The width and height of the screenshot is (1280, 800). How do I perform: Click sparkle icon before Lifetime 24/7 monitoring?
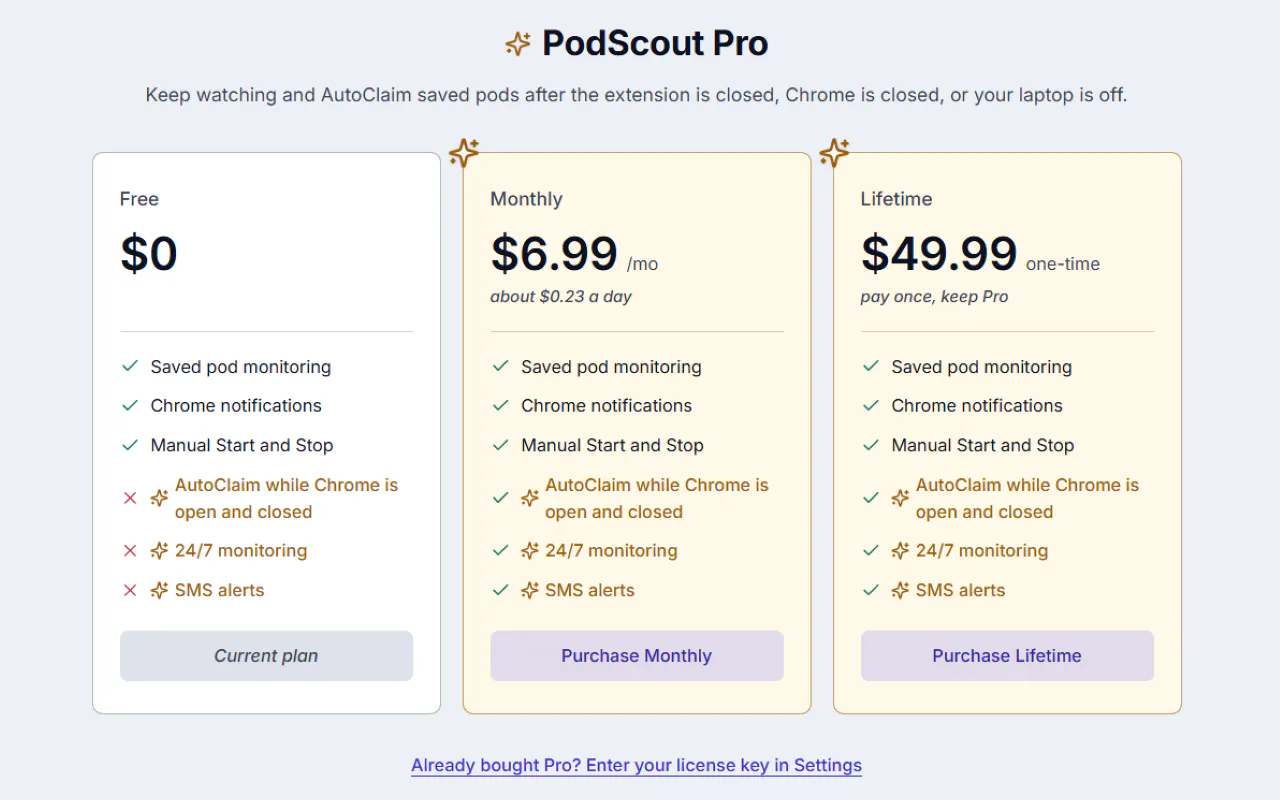900,550
